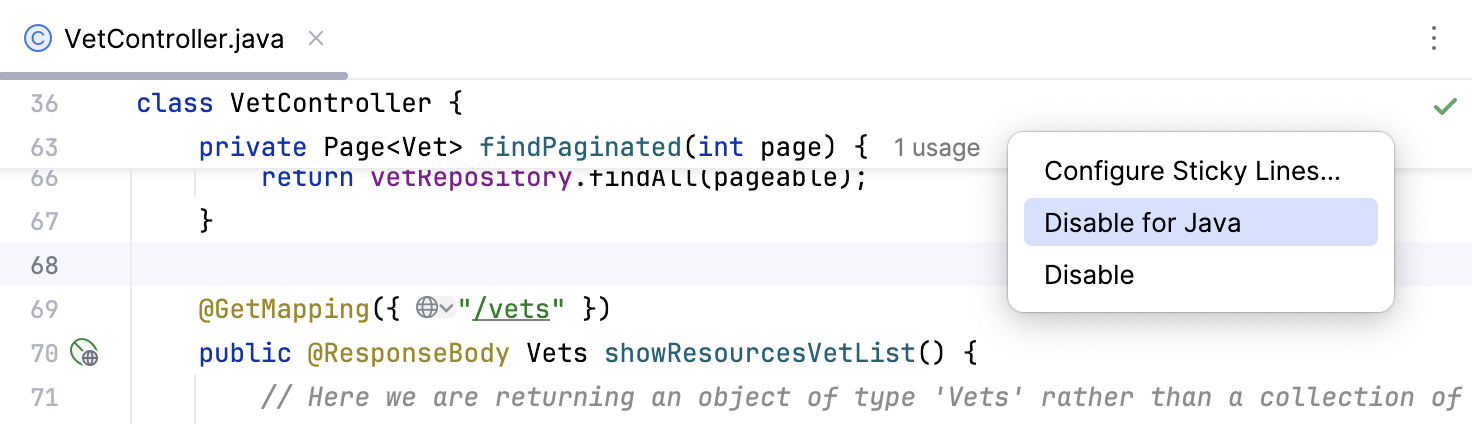The width and height of the screenshot is (1472, 424).
Task: Close the VetController.java tab
Action: [x=316, y=39]
